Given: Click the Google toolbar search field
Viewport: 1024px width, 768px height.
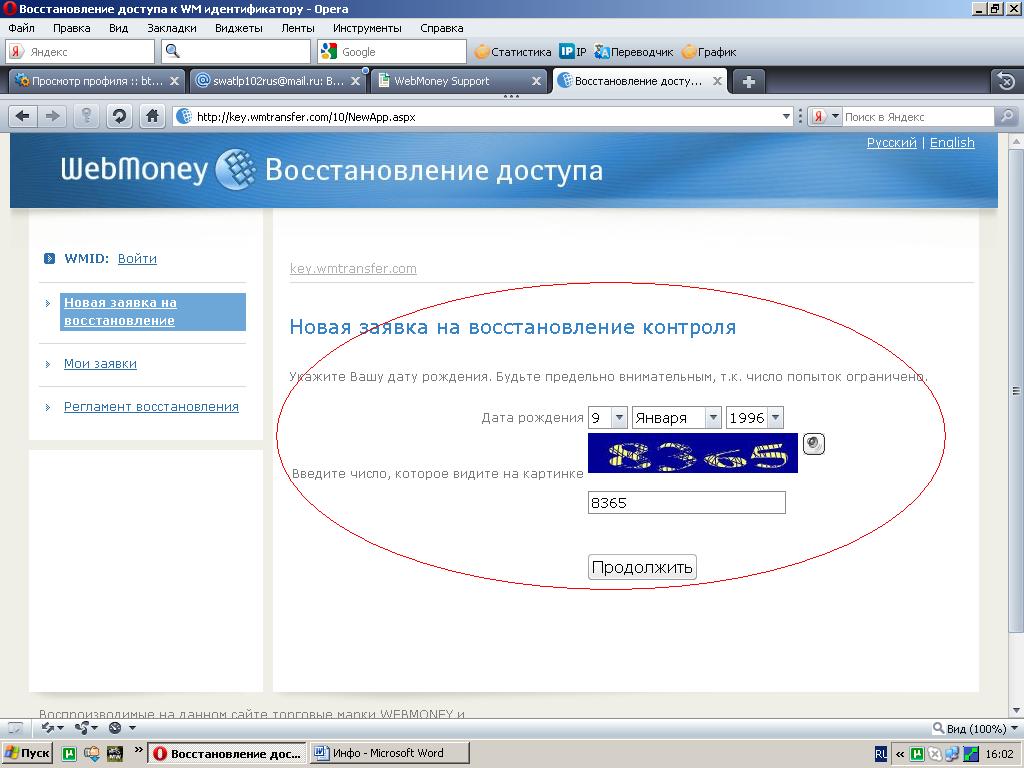Looking at the screenshot, I should point(392,52).
